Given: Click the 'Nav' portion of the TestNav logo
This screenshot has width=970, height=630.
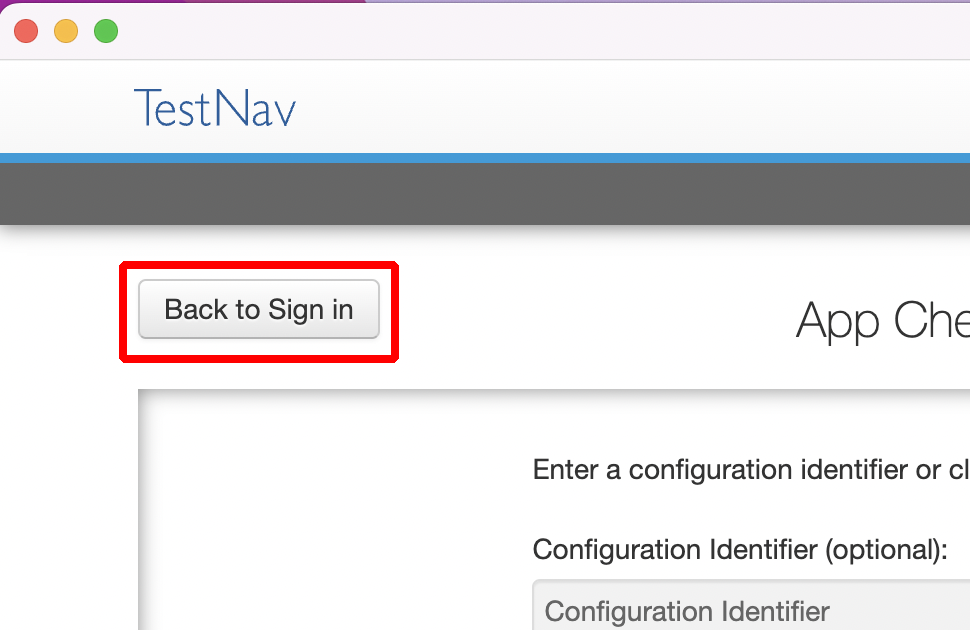Looking at the screenshot, I should coord(255,108).
